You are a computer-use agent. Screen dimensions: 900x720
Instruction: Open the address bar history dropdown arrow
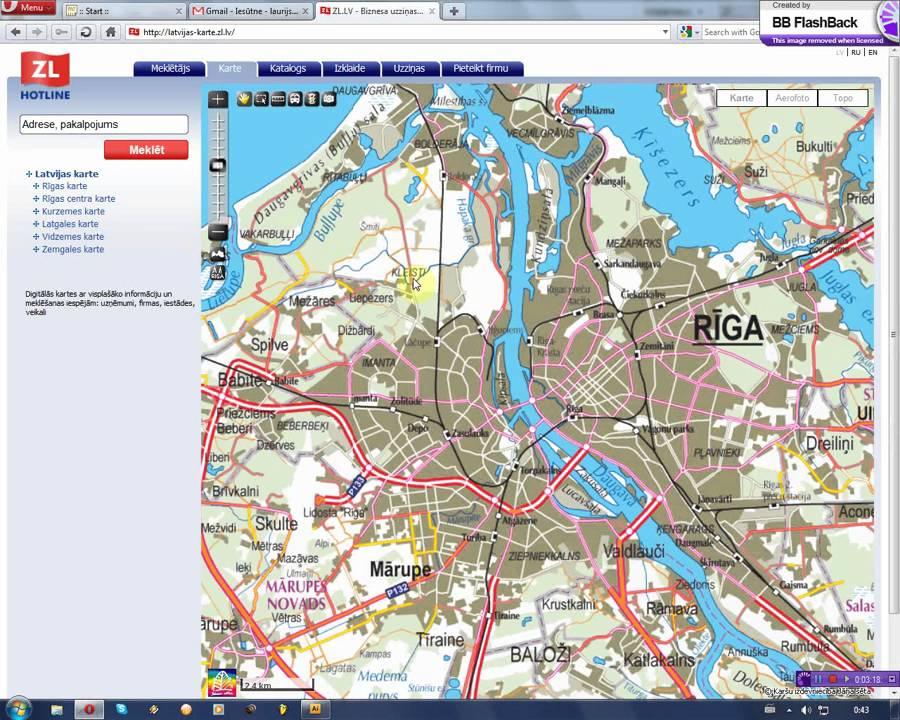pyautogui.click(x=665, y=32)
